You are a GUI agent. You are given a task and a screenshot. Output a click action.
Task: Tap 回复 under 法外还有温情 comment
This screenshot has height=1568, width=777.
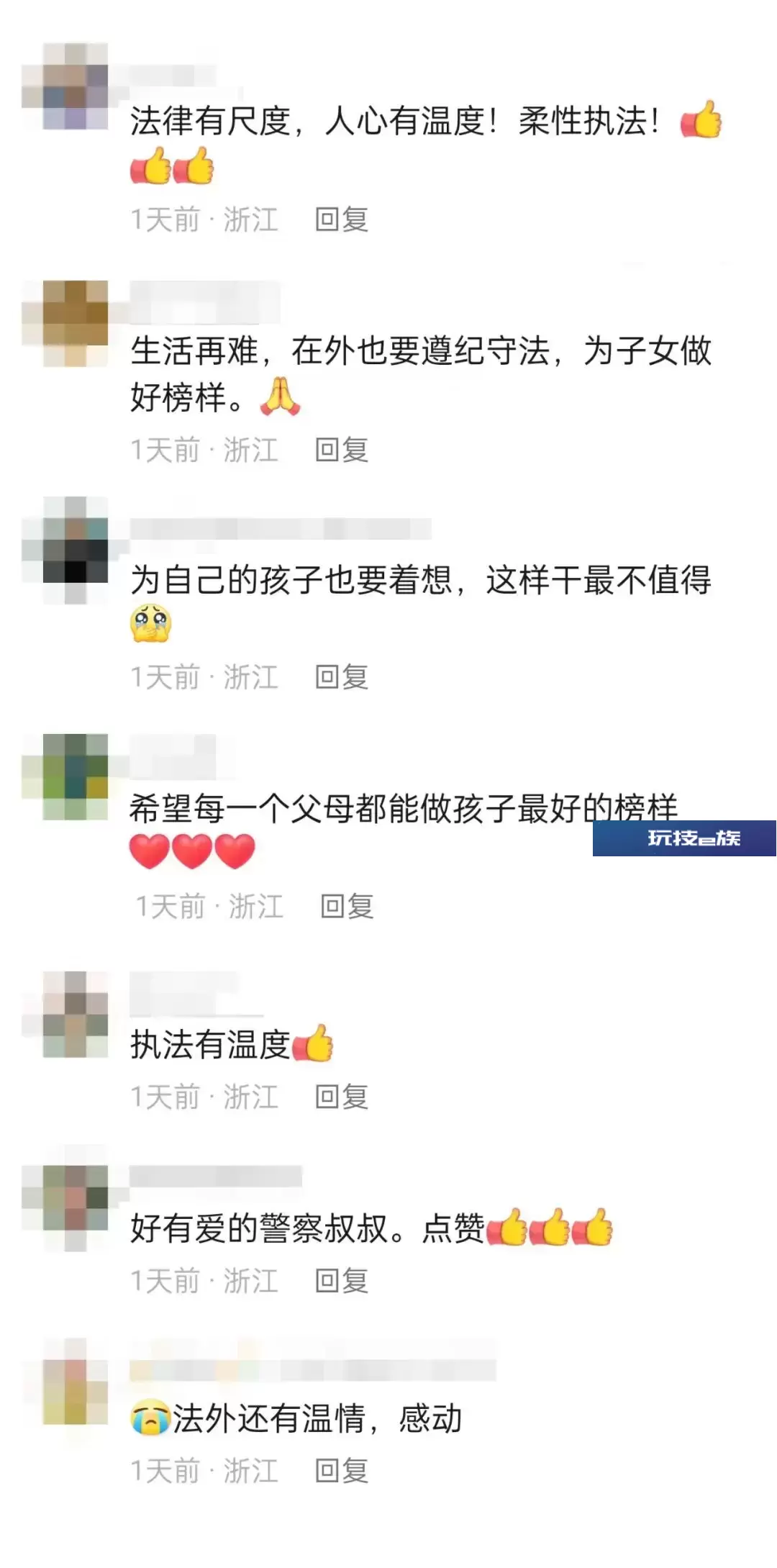coord(342,1471)
